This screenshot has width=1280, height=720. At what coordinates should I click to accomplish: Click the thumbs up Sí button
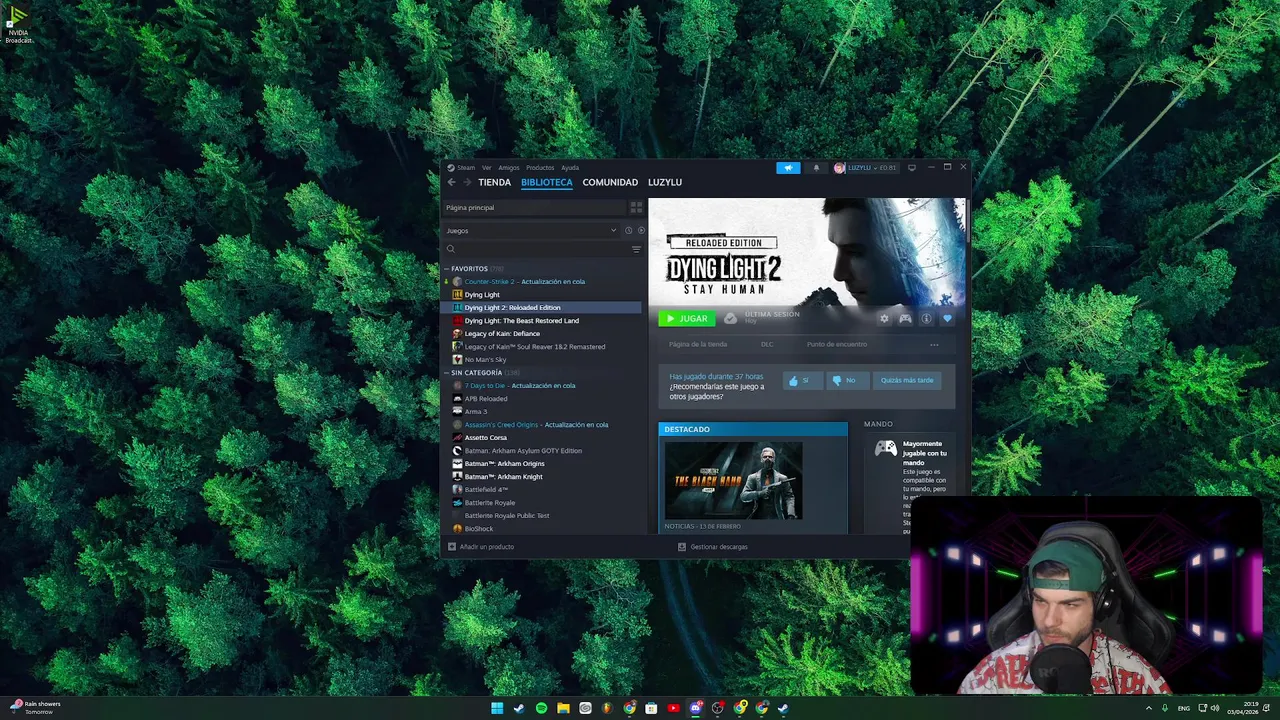pos(802,380)
